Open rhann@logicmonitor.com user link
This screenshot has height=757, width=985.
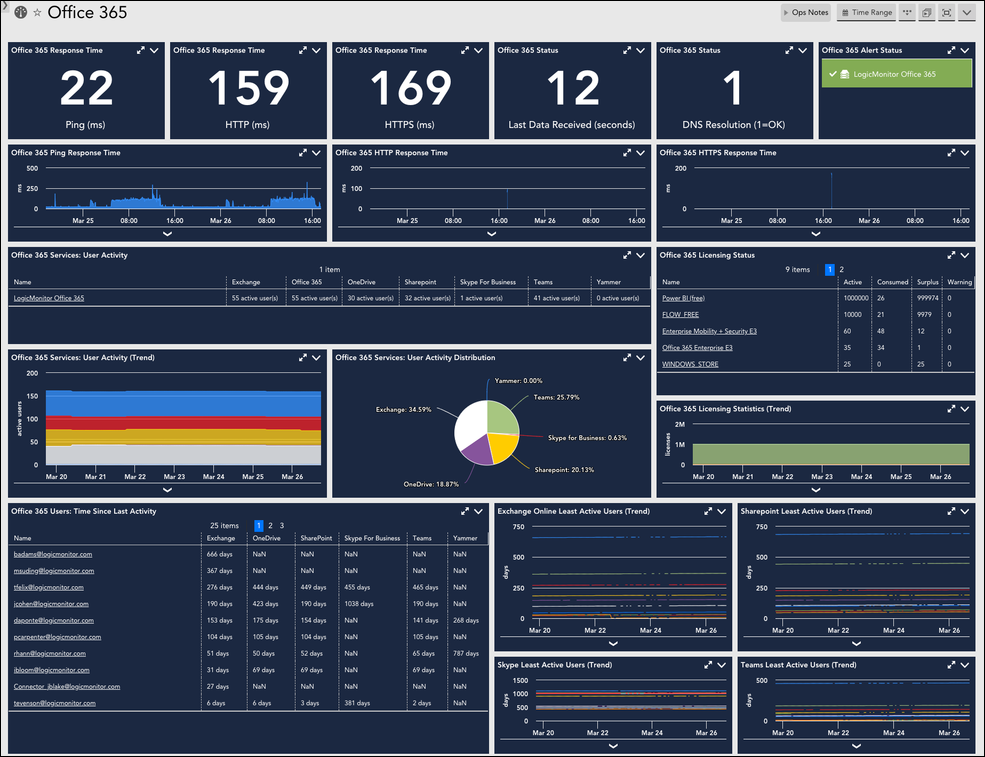point(50,653)
